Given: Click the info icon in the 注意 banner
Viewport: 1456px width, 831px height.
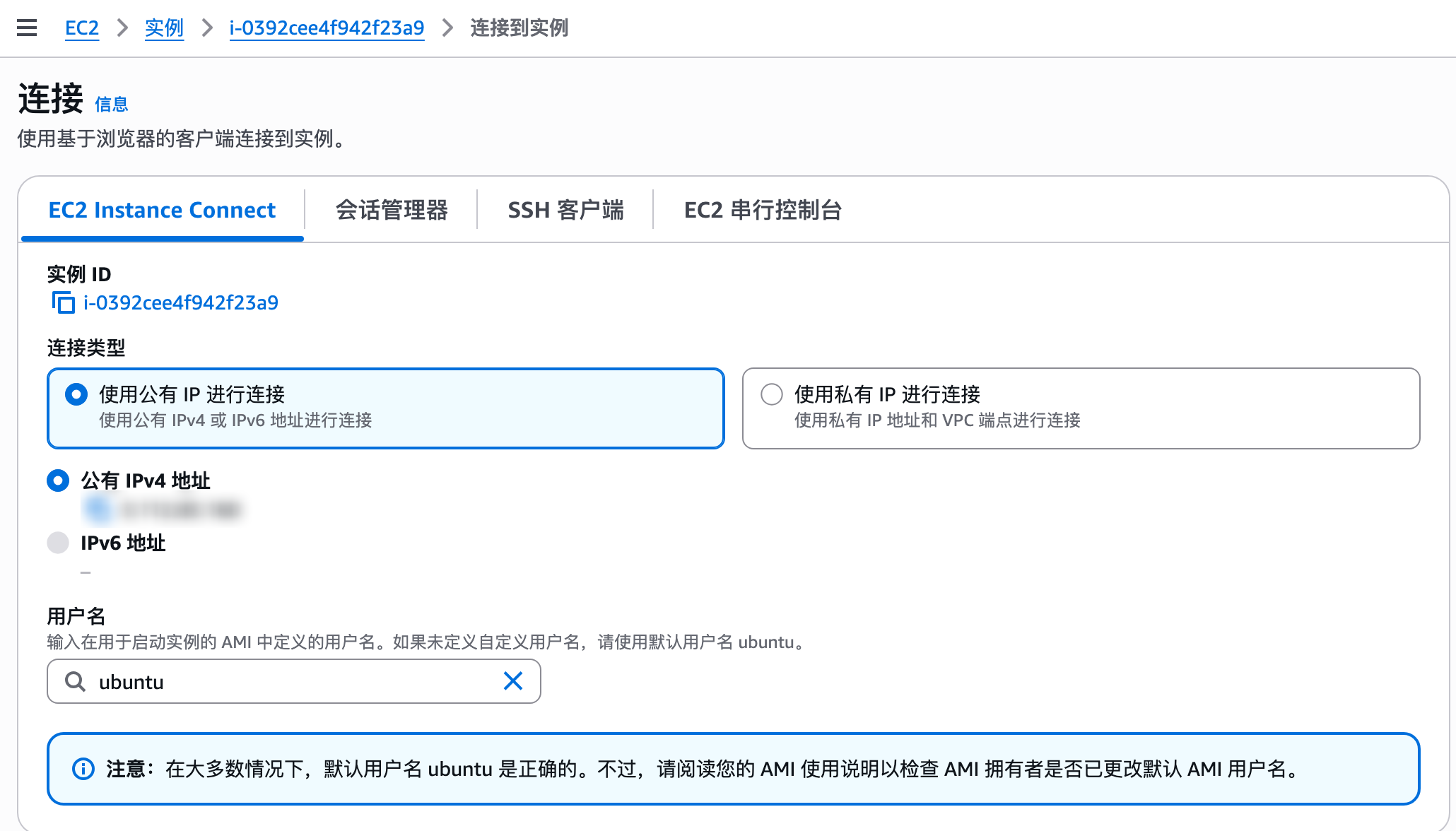Looking at the screenshot, I should tap(83, 769).
